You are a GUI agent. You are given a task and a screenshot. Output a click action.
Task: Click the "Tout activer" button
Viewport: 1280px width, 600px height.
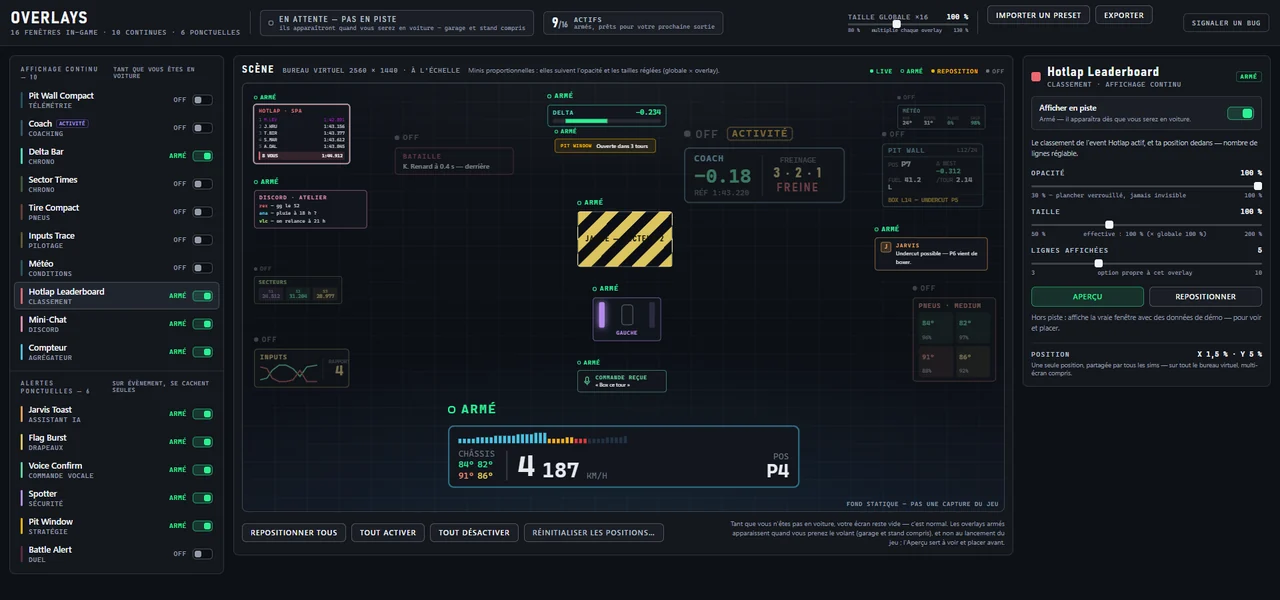(x=387, y=533)
